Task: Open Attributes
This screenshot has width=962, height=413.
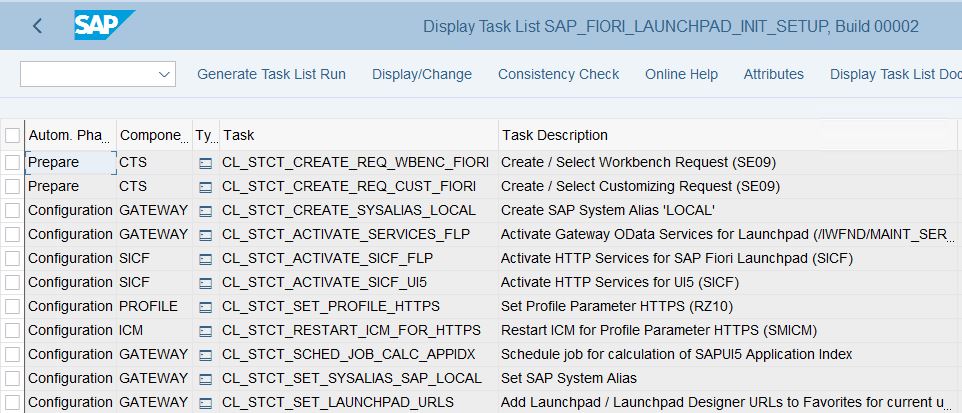Action: [x=774, y=74]
